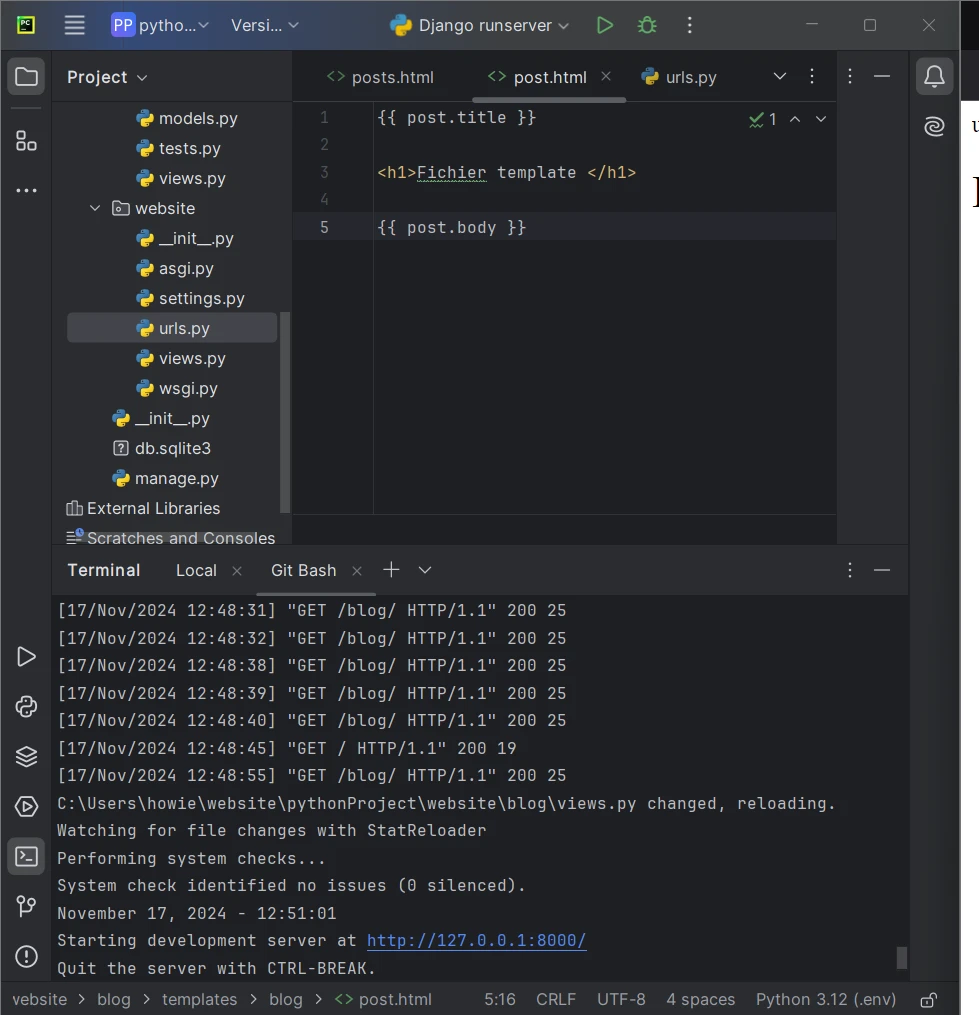
Task: Toggle the Terminal tool window button
Action: 27,856
